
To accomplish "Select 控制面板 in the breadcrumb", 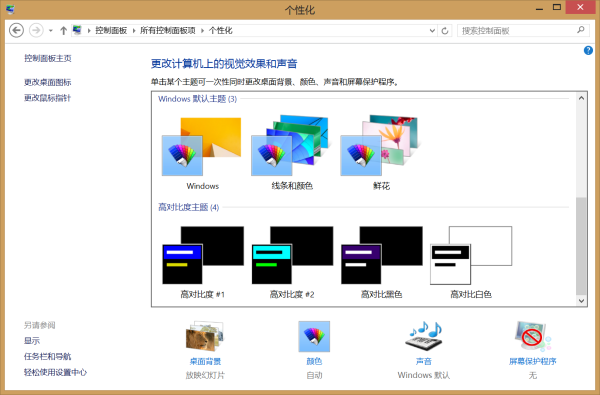I will click(x=111, y=30).
